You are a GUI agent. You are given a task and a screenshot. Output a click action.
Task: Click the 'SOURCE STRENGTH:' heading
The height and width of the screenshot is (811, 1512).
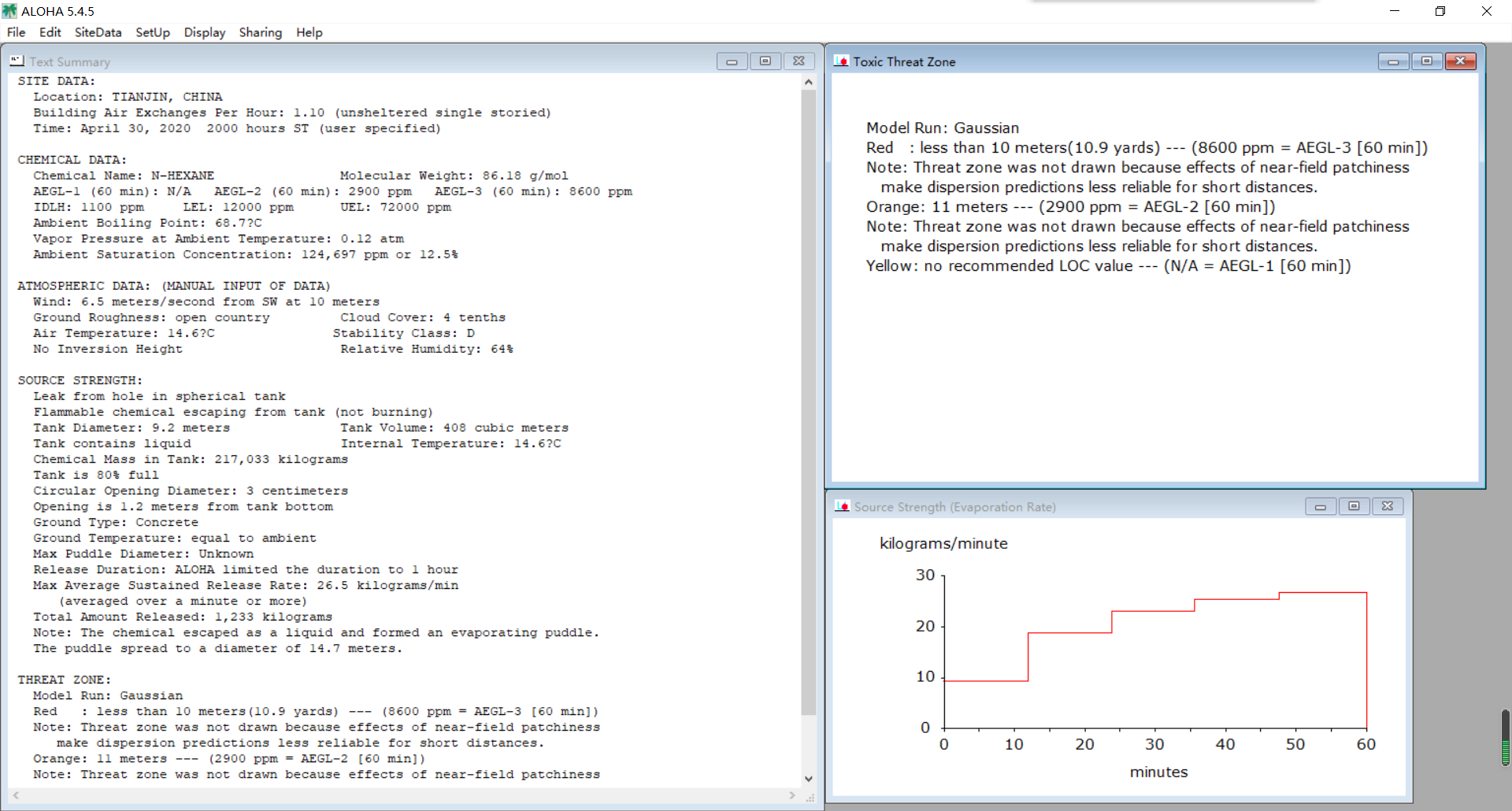80,380
